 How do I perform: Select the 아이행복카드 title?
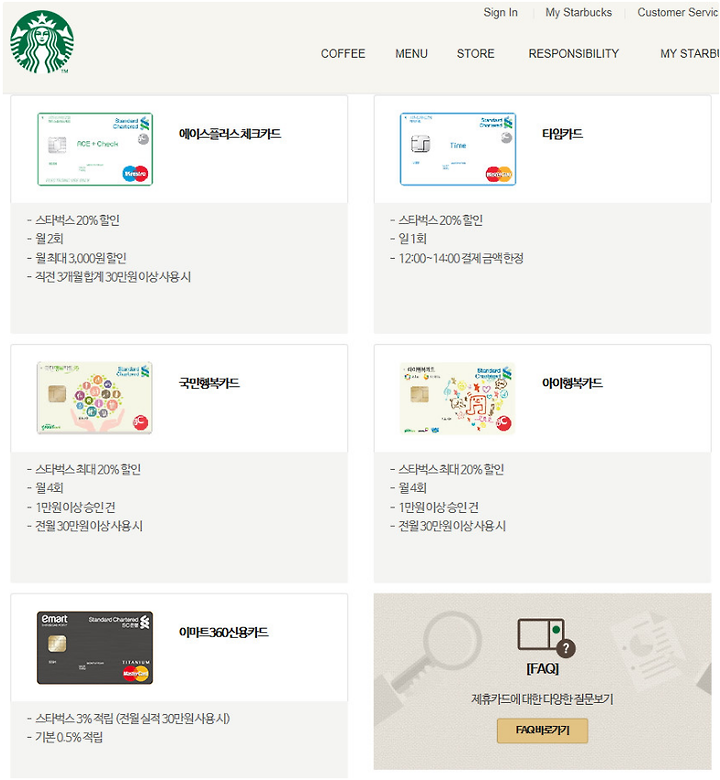[x=572, y=384]
